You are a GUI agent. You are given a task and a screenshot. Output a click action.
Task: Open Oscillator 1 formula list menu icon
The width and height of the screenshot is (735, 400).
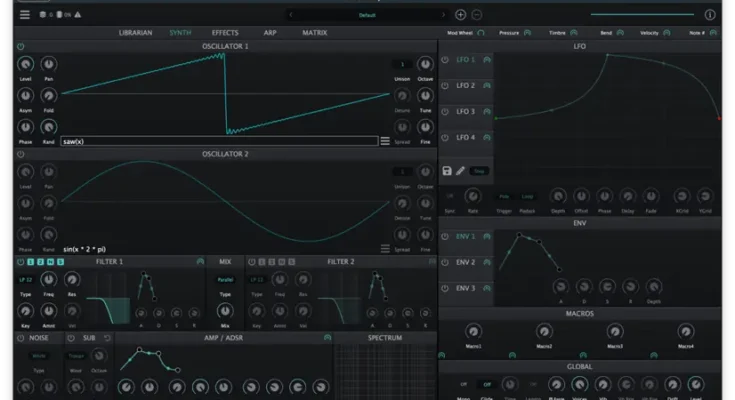tap(385, 141)
